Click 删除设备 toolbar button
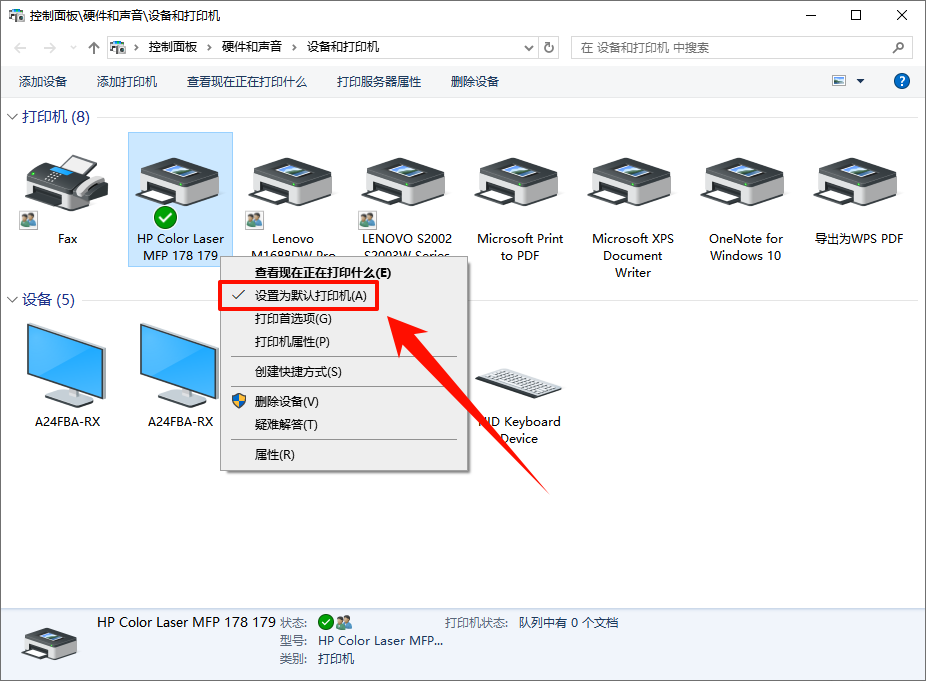The width and height of the screenshot is (926, 681). tap(475, 82)
